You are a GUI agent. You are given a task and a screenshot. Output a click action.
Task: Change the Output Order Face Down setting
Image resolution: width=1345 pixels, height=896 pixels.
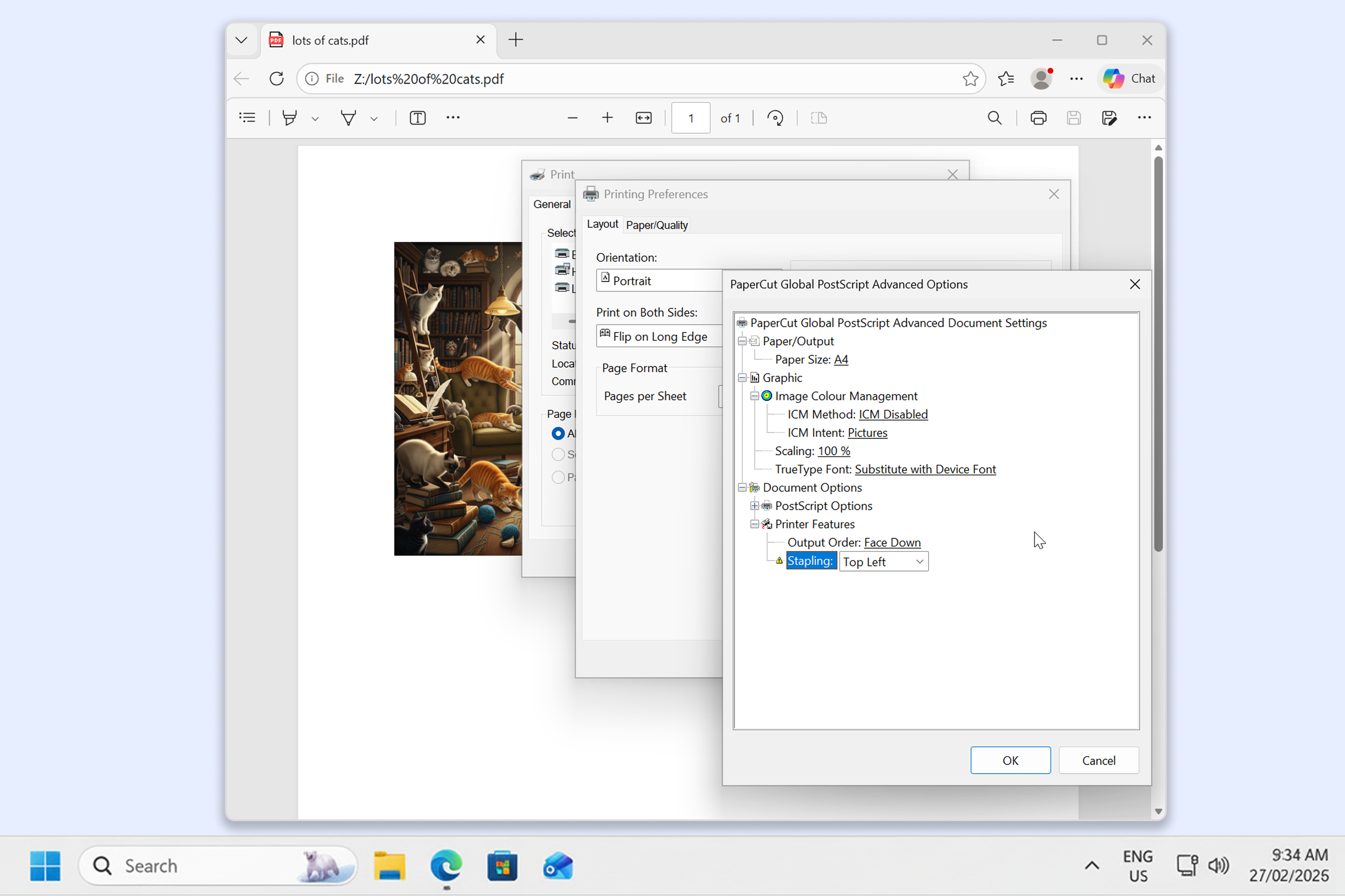[x=891, y=542]
